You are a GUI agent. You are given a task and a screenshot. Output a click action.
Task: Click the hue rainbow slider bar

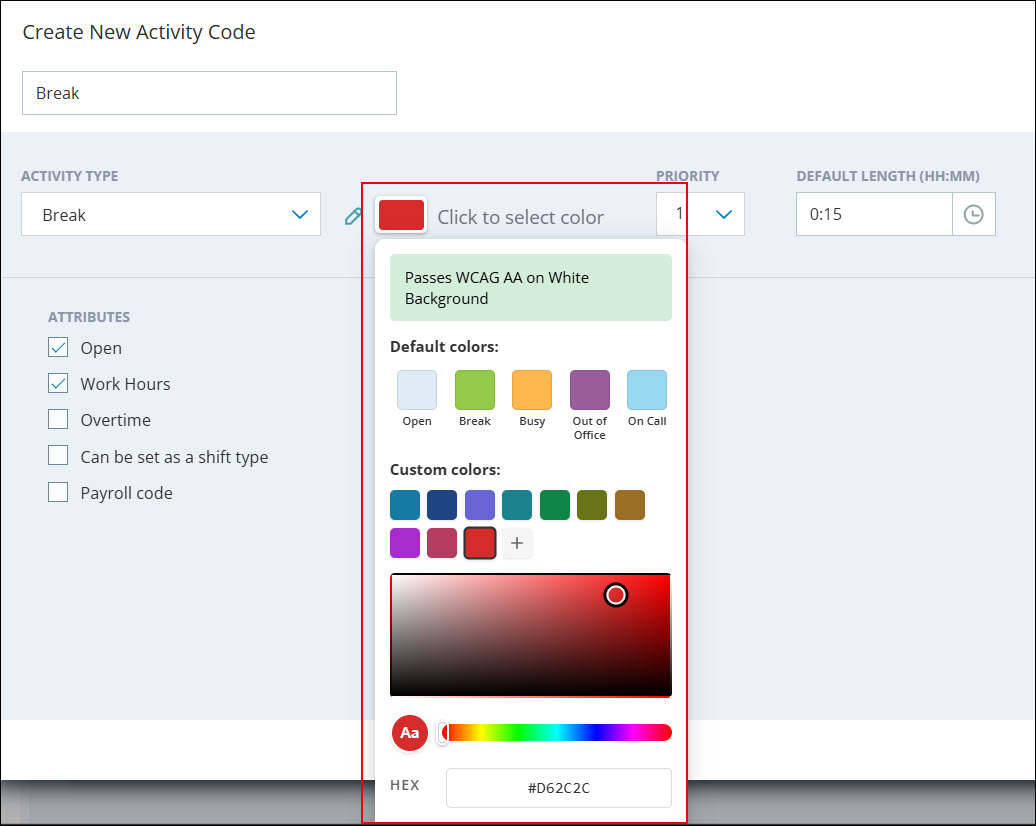pos(558,733)
